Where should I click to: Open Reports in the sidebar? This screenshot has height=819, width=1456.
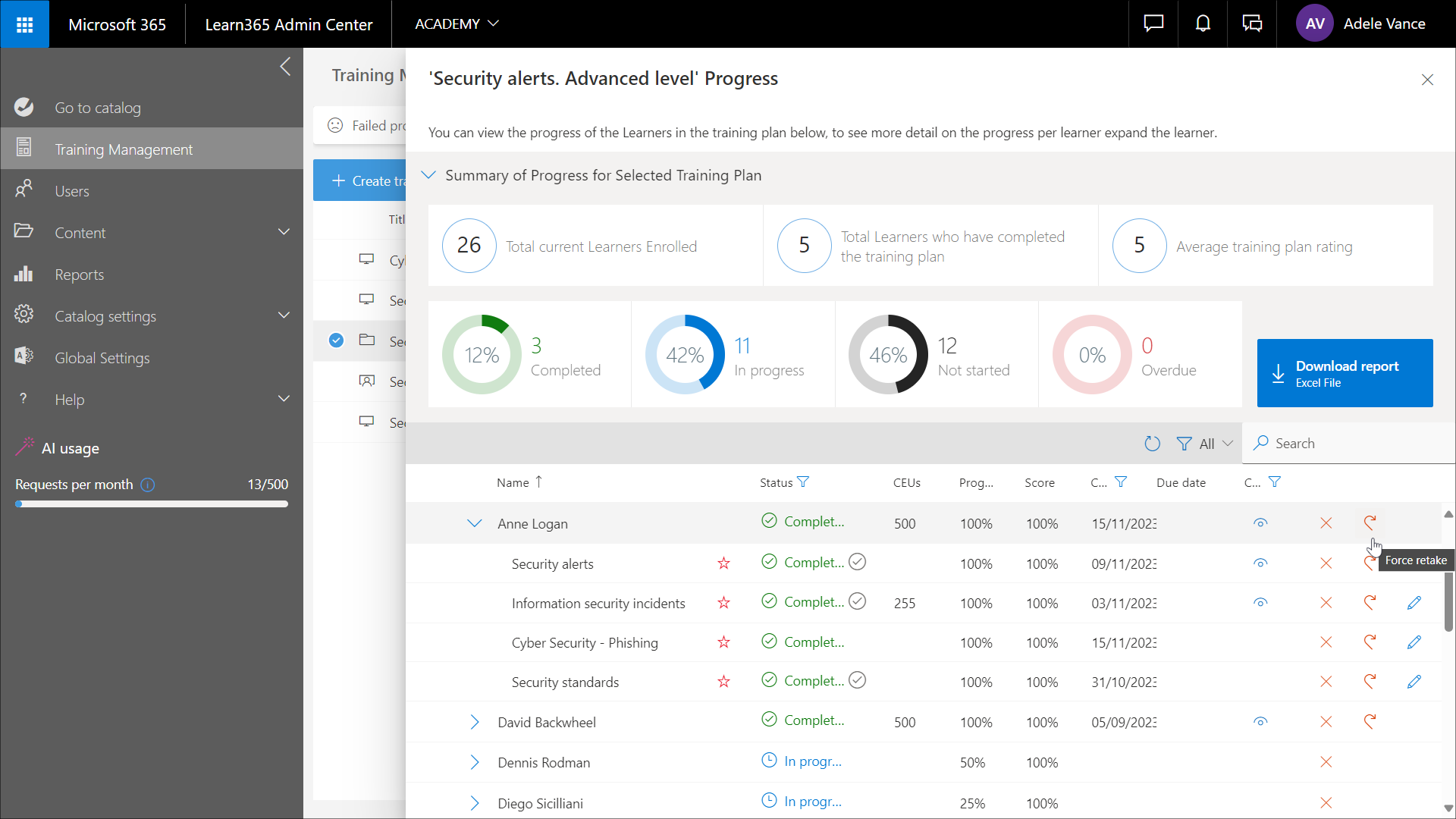[x=79, y=275]
